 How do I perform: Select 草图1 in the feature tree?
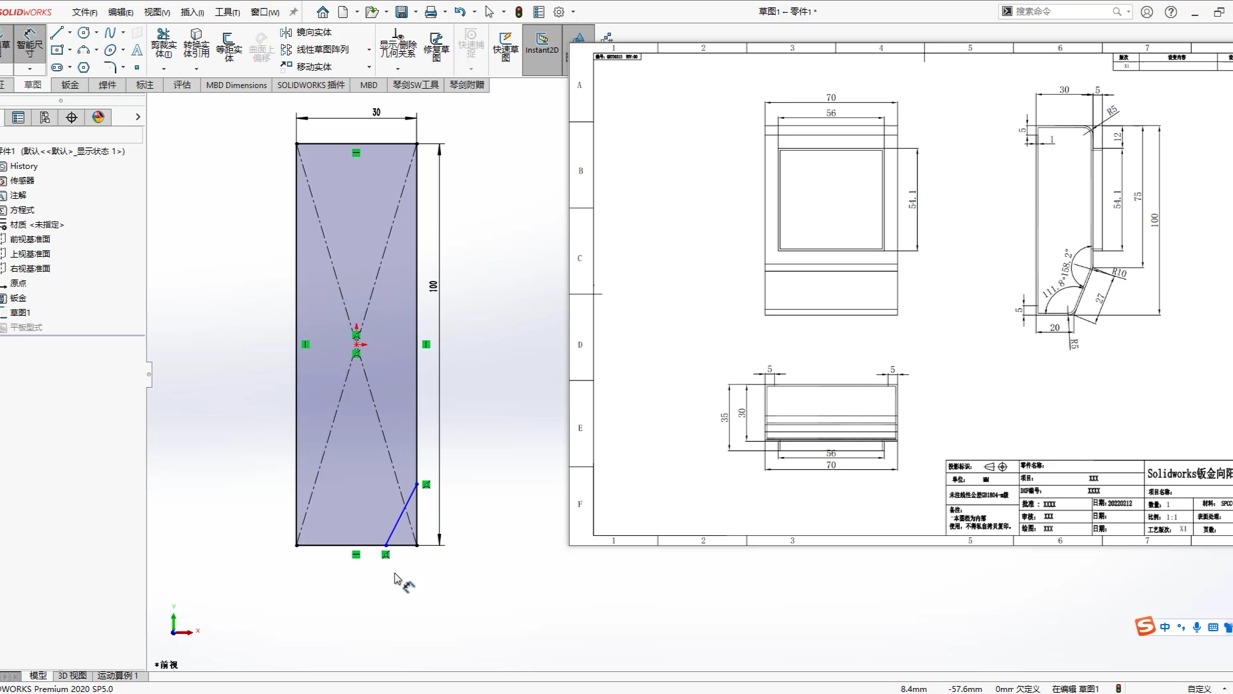coord(20,312)
